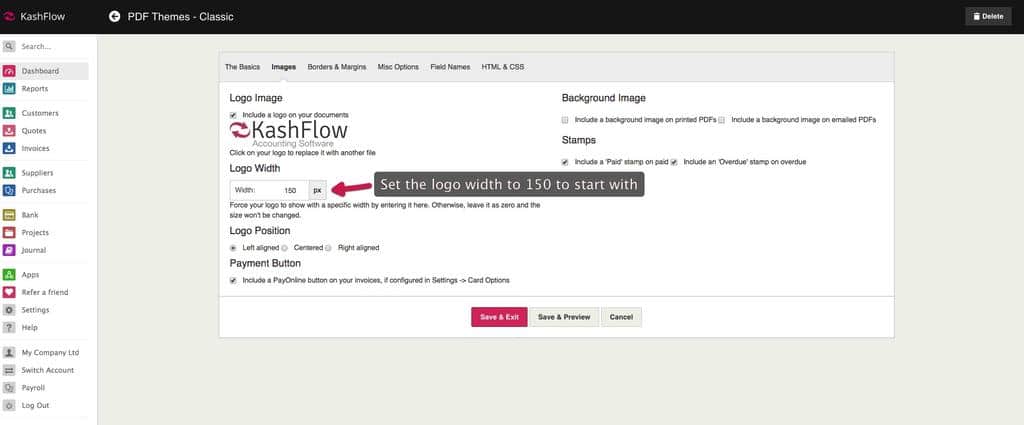Toggle 'Include a logo on your documents' checkbox
The width and height of the screenshot is (1024, 425).
(234, 115)
